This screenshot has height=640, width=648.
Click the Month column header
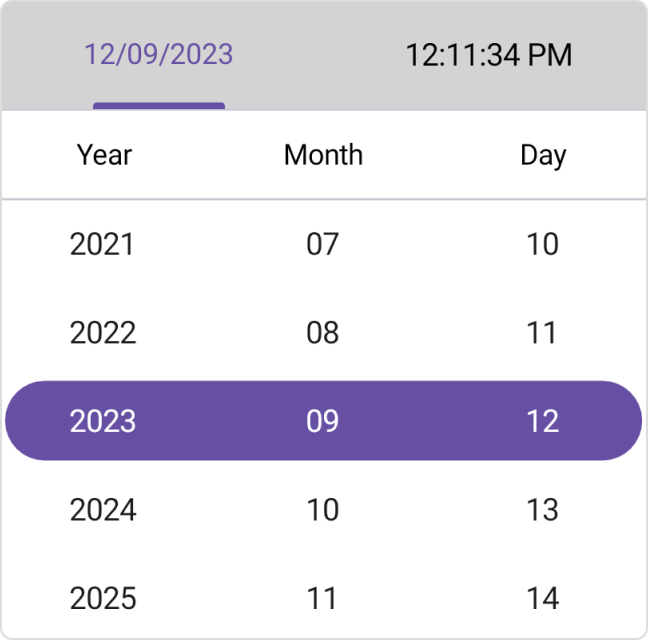coord(324,155)
